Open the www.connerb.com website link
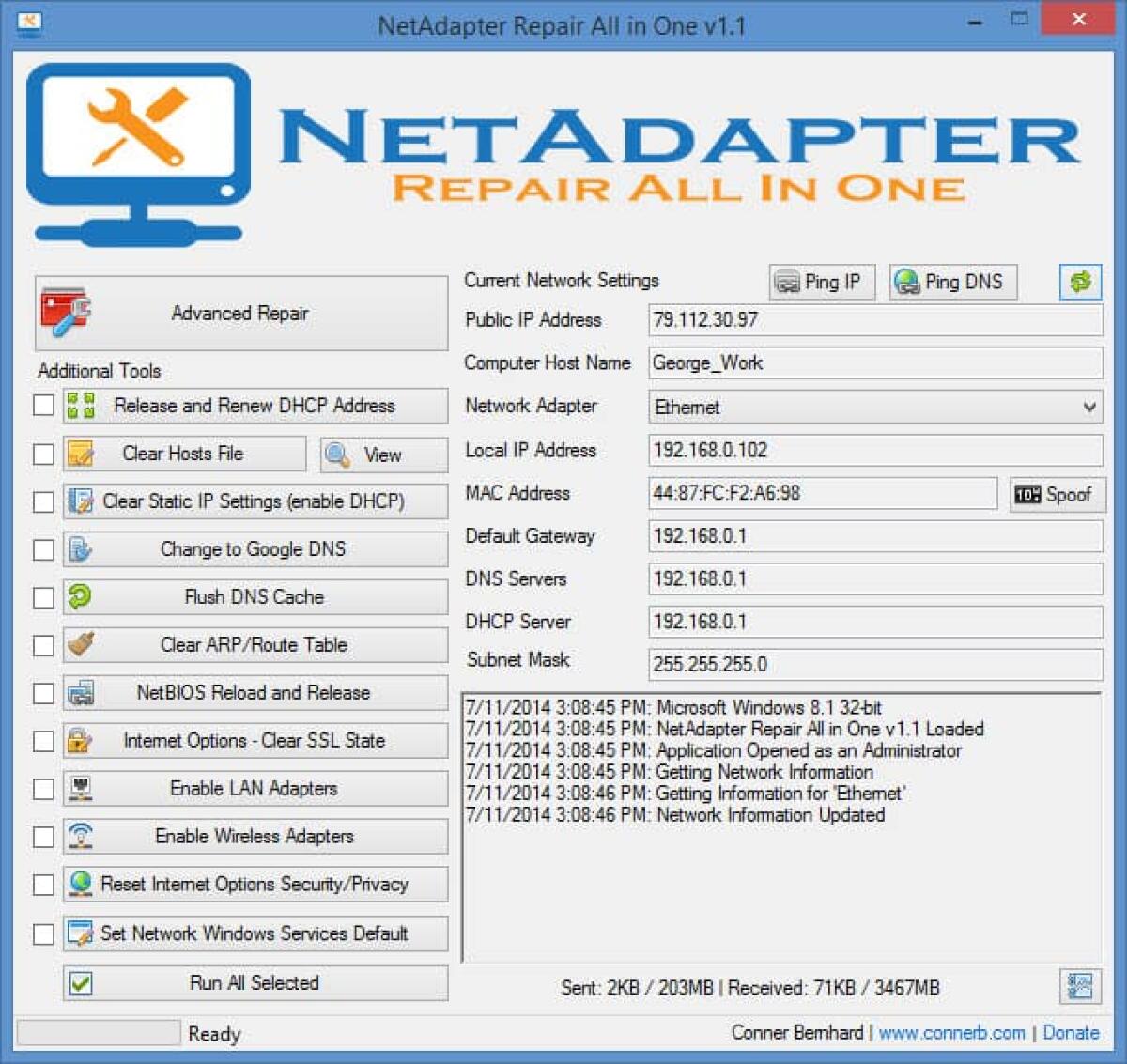This screenshot has height=1064, width=1127. 951,1032
